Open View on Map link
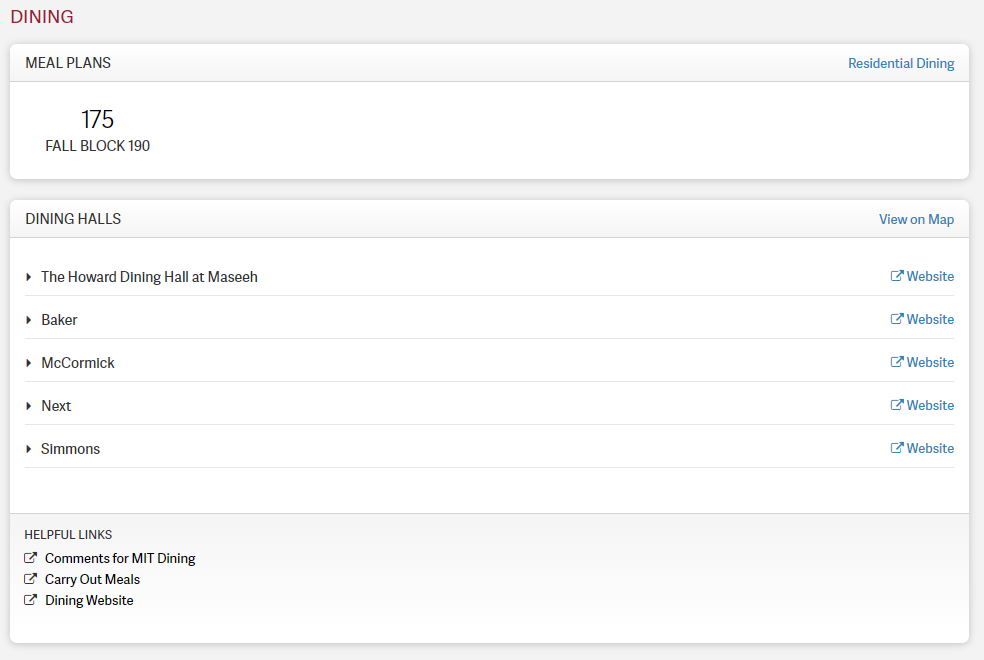 [x=916, y=219]
